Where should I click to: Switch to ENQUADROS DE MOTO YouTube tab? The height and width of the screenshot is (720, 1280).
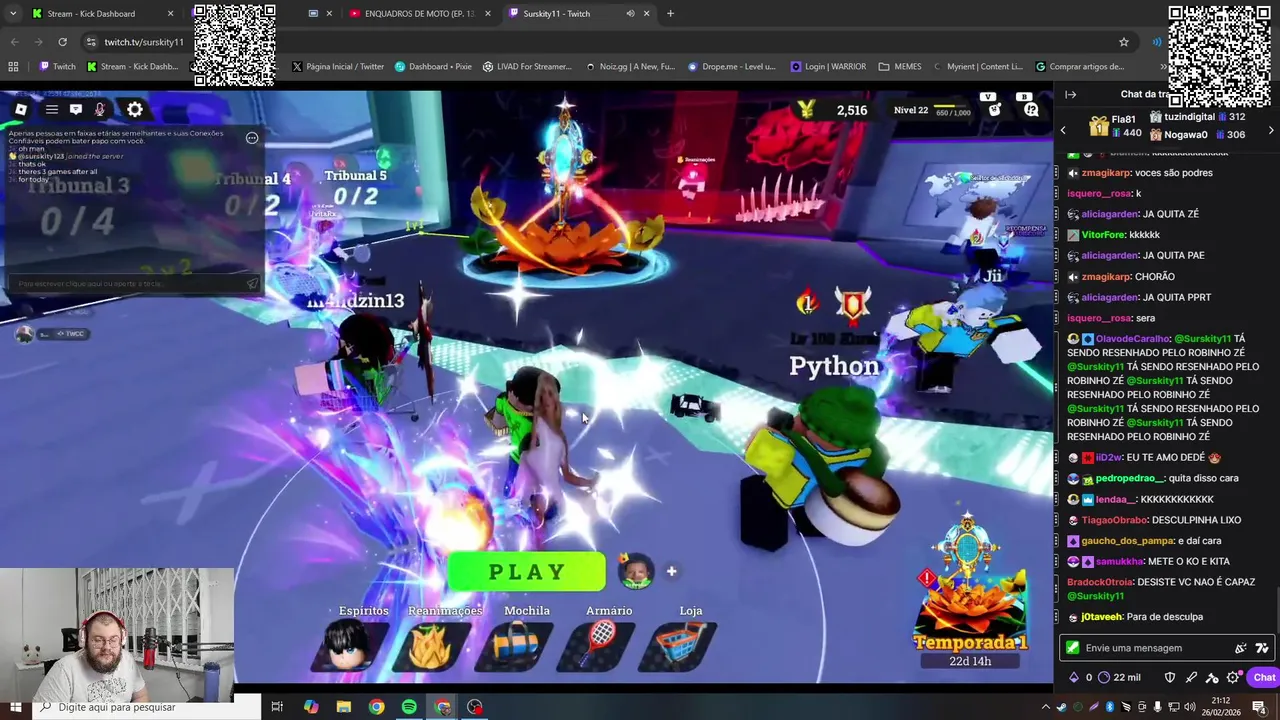[x=420, y=13]
